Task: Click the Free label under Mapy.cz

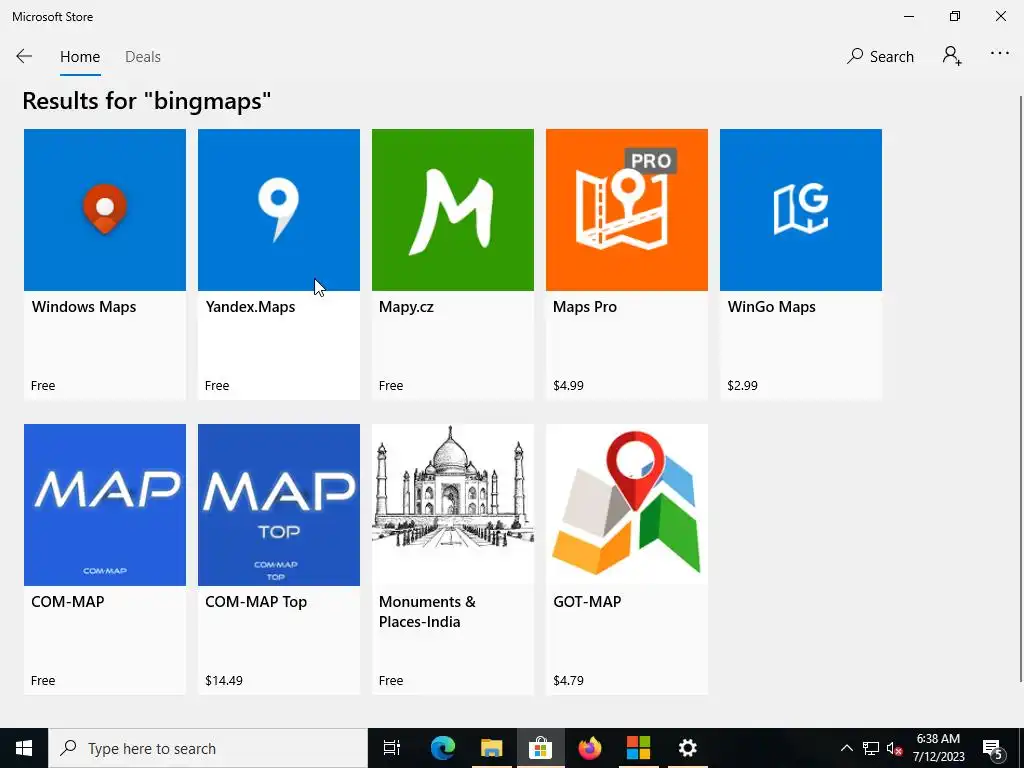Action: [391, 386]
